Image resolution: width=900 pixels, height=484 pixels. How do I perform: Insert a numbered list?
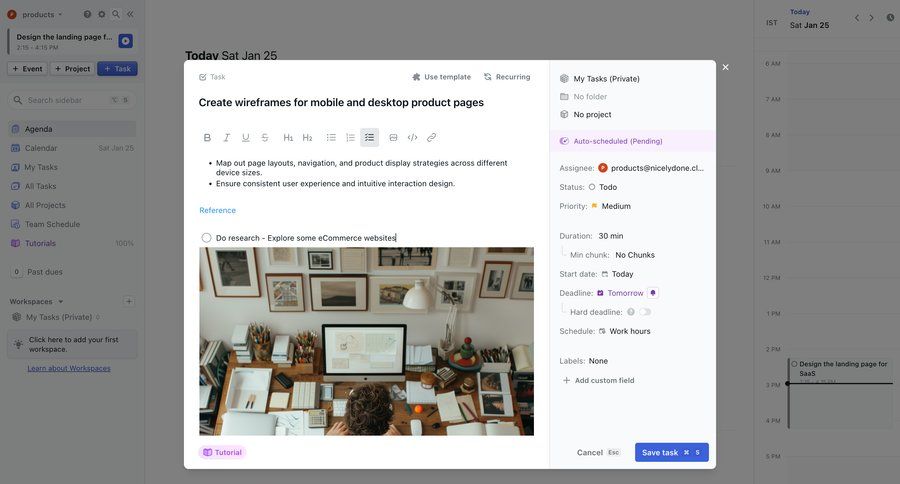[x=350, y=137]
